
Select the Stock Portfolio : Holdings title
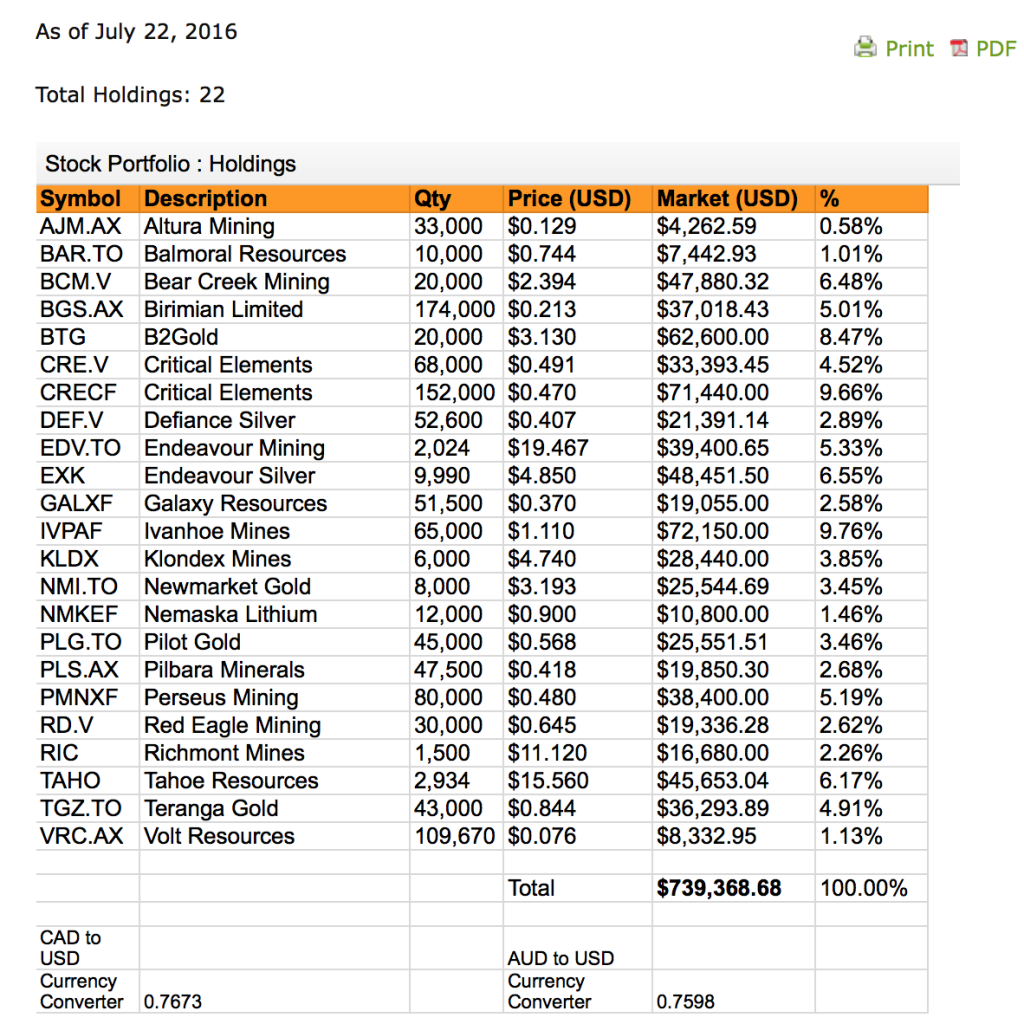(x=171, y=164)
